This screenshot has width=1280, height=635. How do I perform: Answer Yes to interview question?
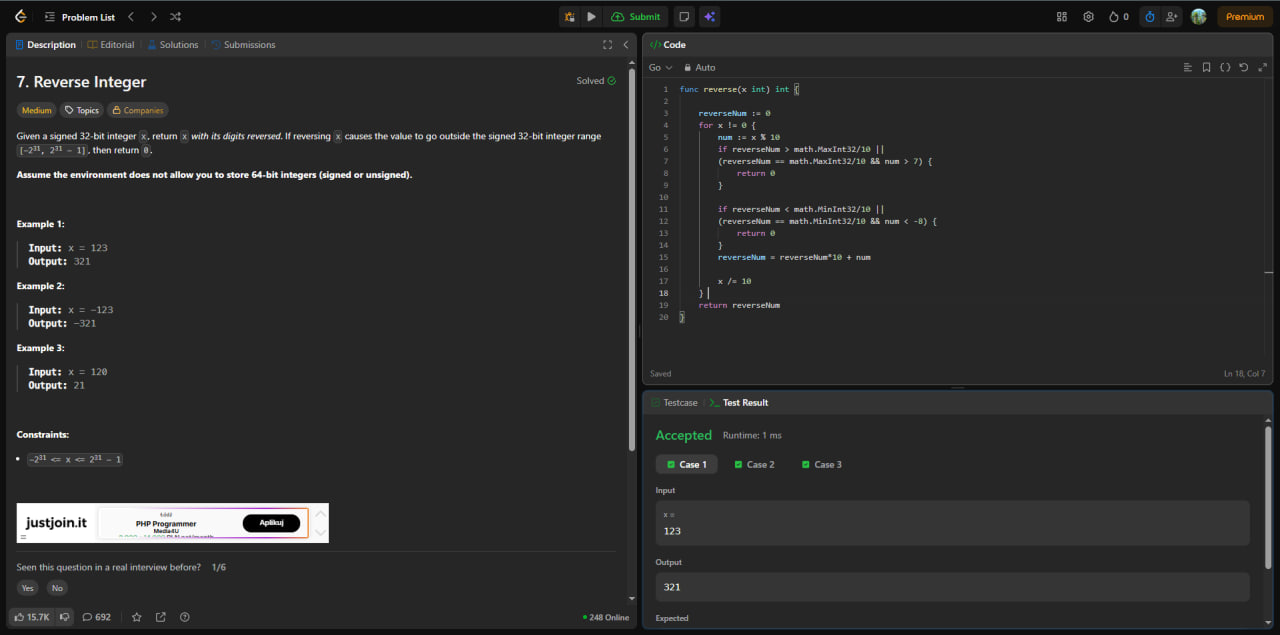coord(28,588)
